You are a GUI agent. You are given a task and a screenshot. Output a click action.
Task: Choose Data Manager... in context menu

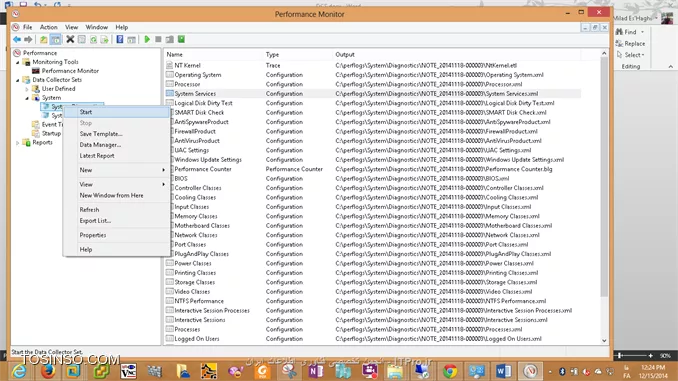(116, 145)
